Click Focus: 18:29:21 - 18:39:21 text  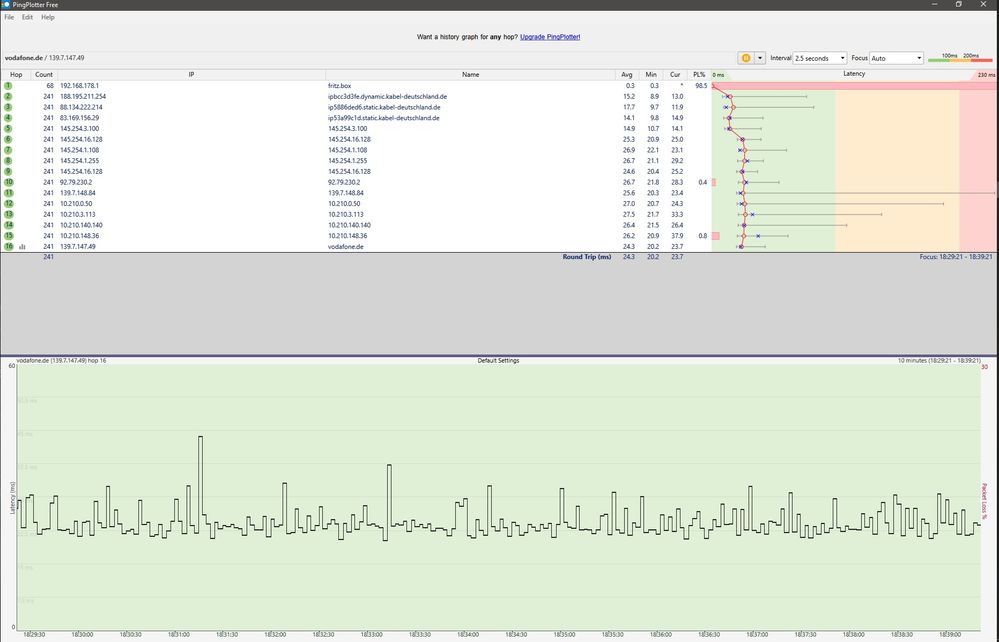[955, 257]
